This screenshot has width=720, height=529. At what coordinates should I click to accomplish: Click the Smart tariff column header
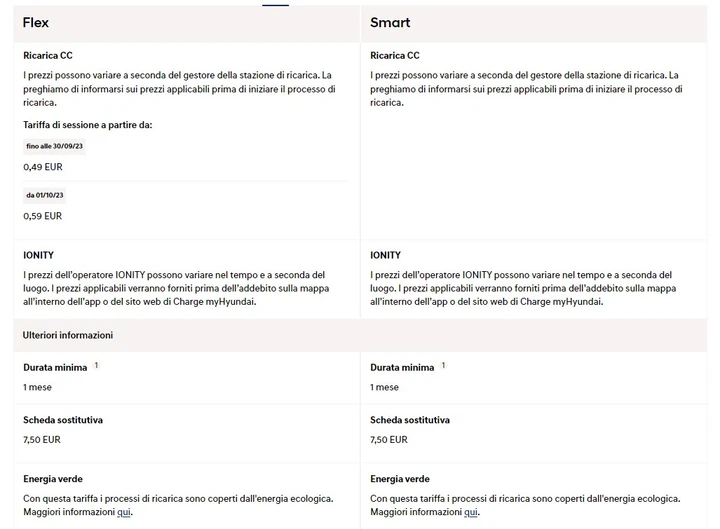click(534, 23)
